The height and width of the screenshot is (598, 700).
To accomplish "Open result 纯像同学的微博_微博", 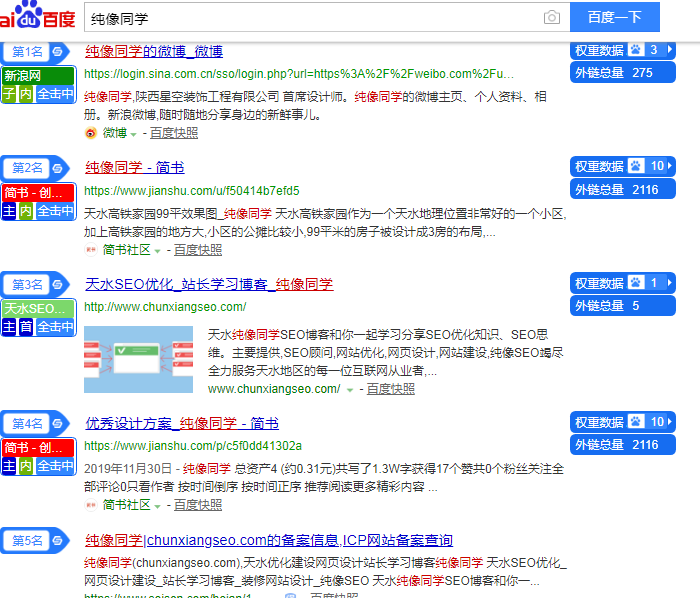I will (x=154, y=51).
